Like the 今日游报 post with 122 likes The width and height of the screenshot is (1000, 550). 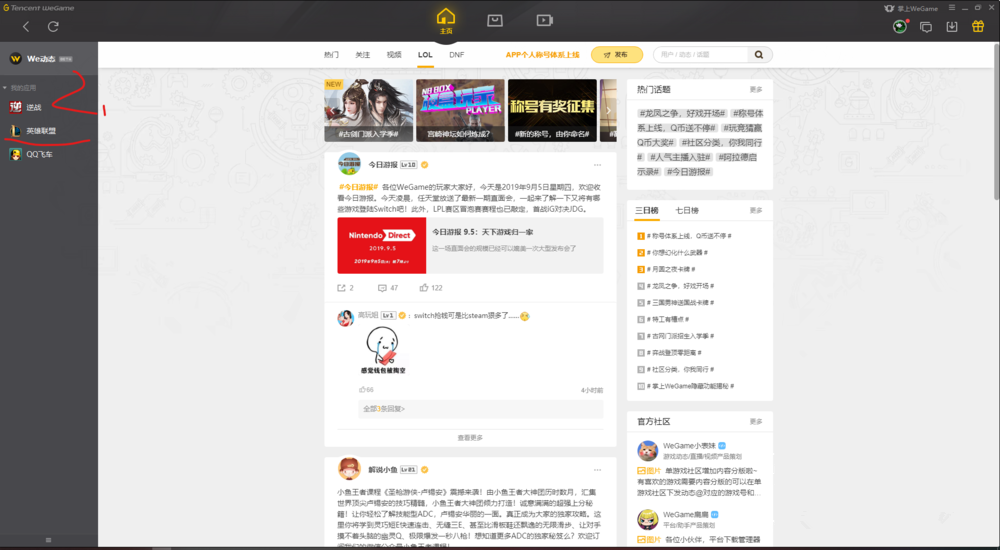click(x=431, y=288)
